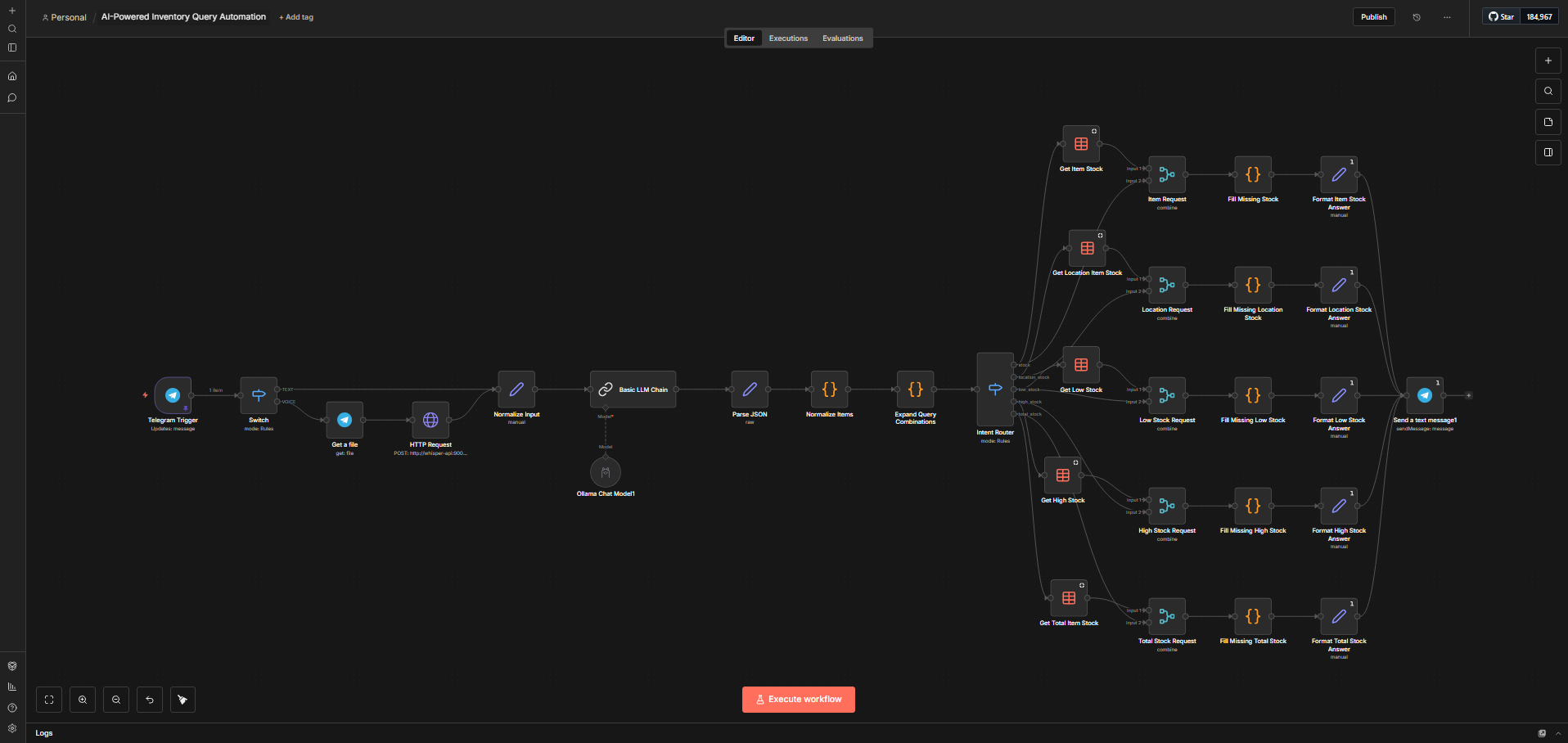
Task: Click the Execute workflow button
Action: pos(799,700)
